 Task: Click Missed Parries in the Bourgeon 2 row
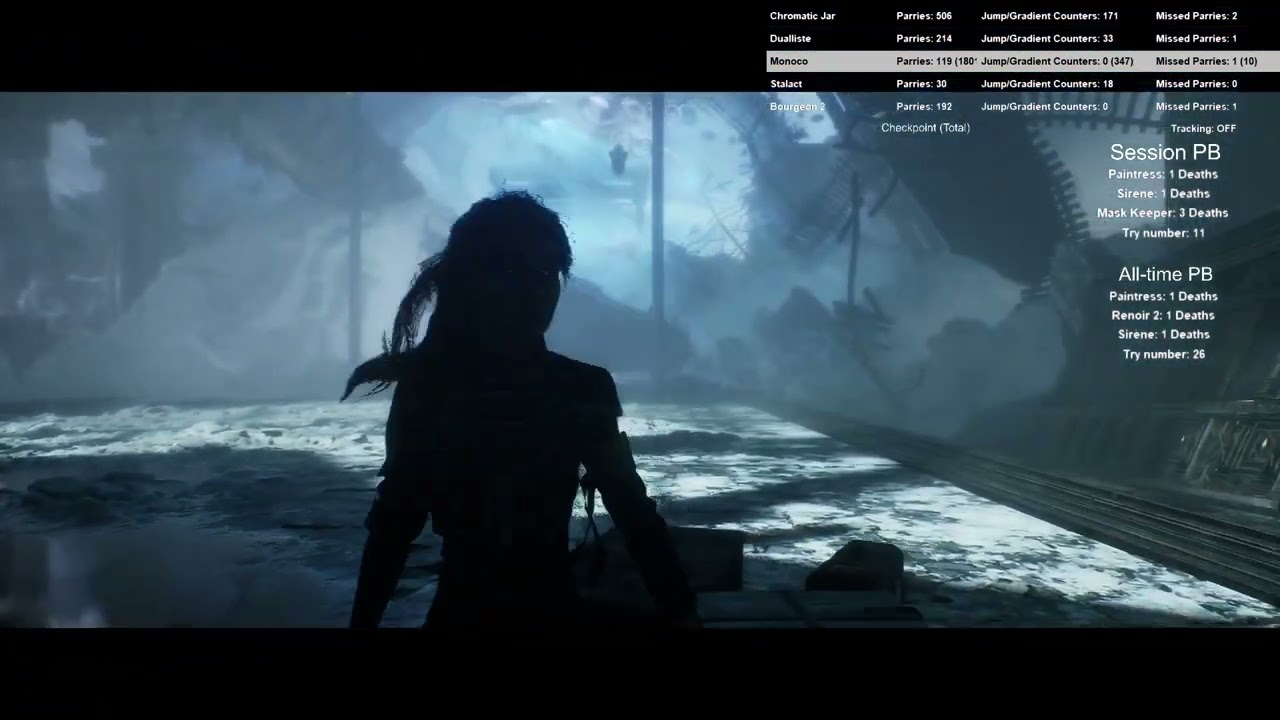pos(1196,107)
